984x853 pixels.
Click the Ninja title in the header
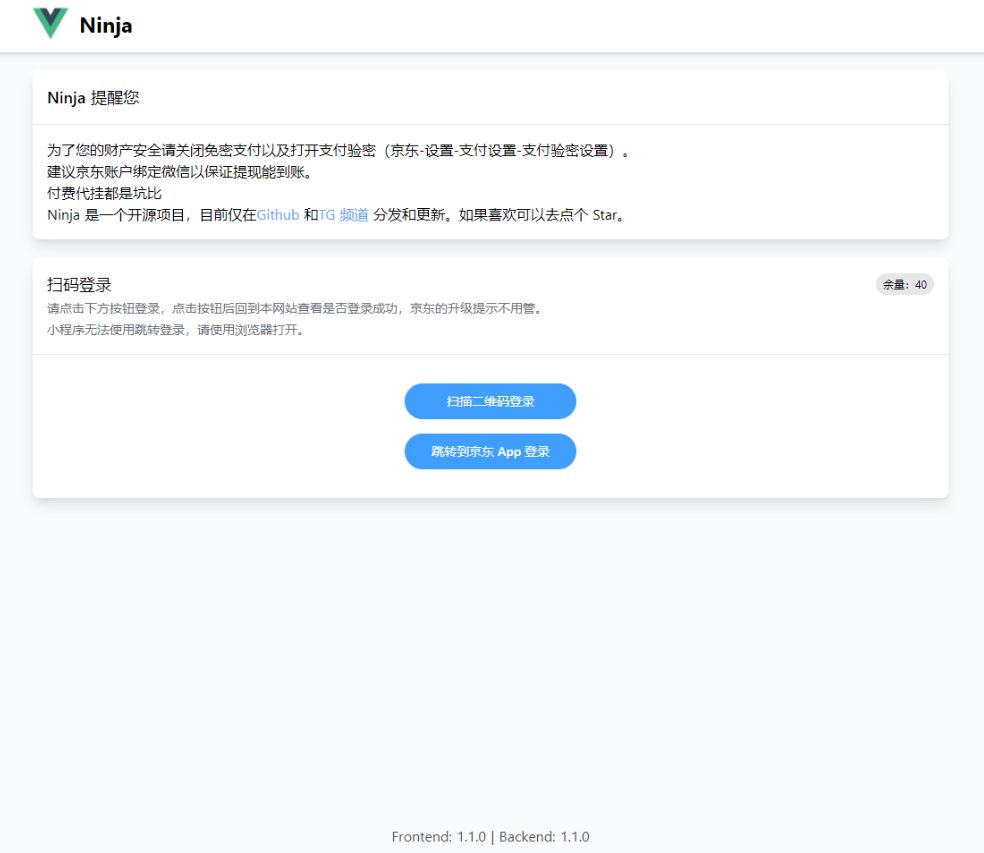tap(105, 26)
